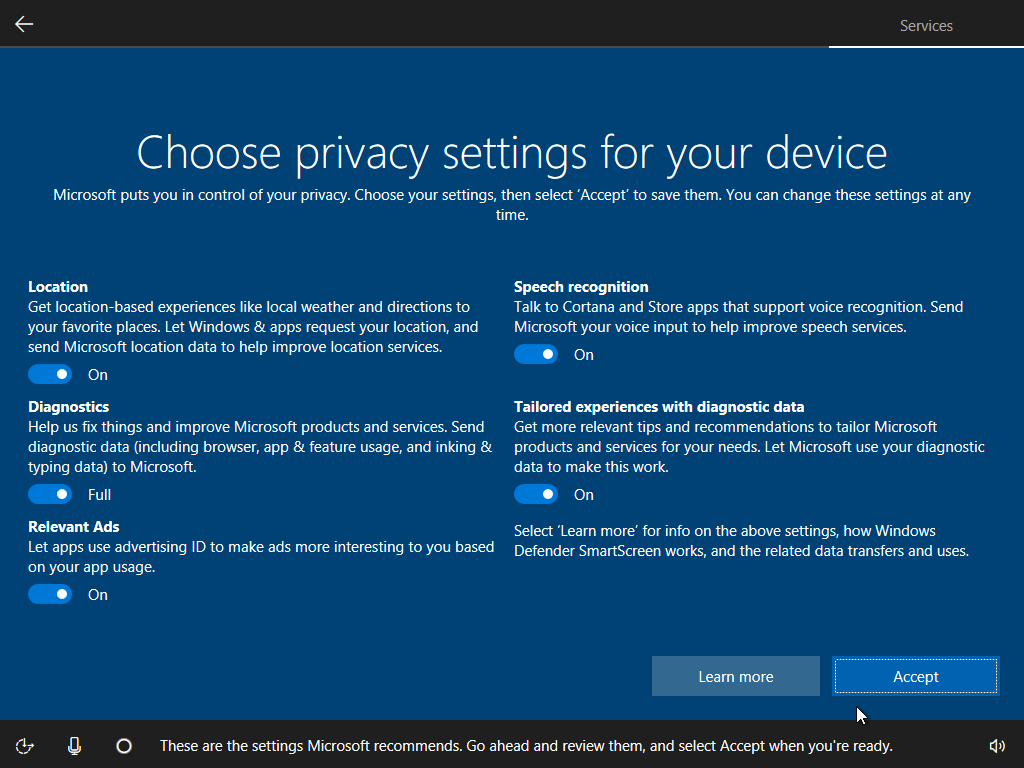The width and height of the screenshot is (1024, 768).
Task: Click Cortana's recommendation message in bottom bar
Action: 526,745
